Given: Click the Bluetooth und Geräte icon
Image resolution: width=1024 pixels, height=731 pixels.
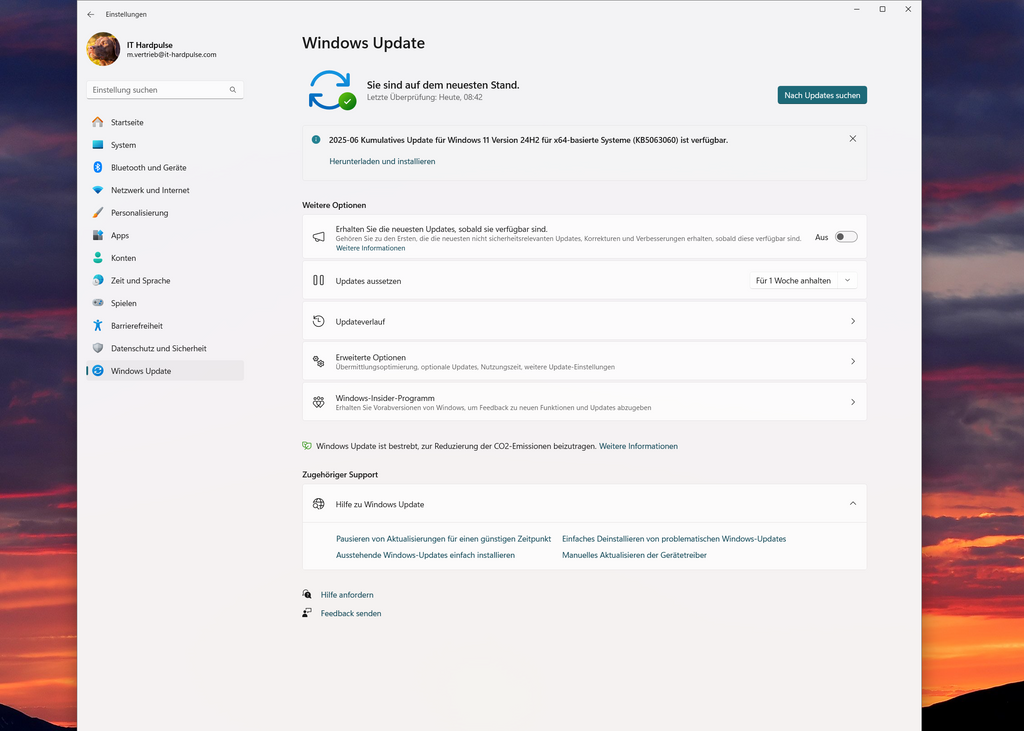Looking at the screenshot, I should pos(98,167).
